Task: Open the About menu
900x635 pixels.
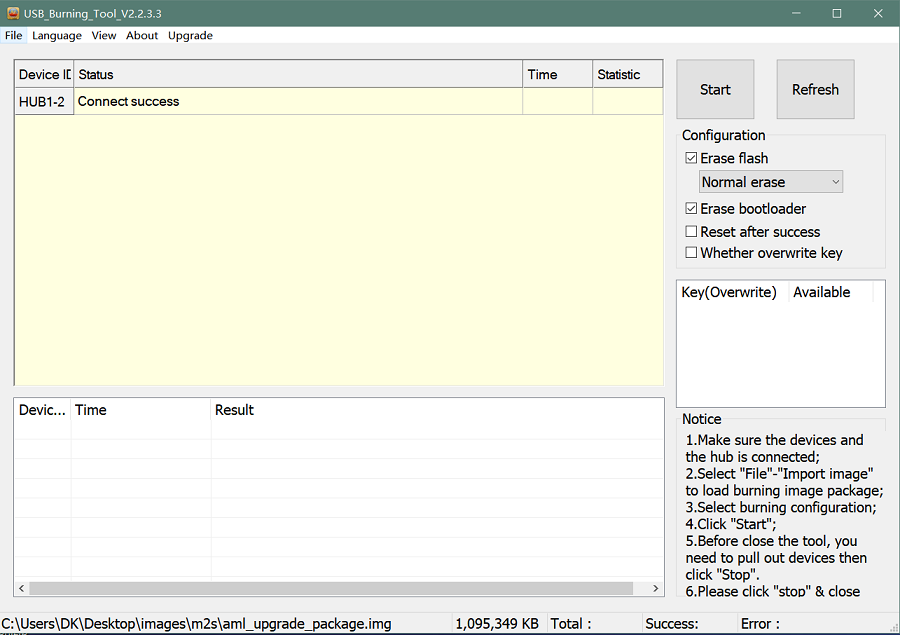Action: tap(142, 35)
